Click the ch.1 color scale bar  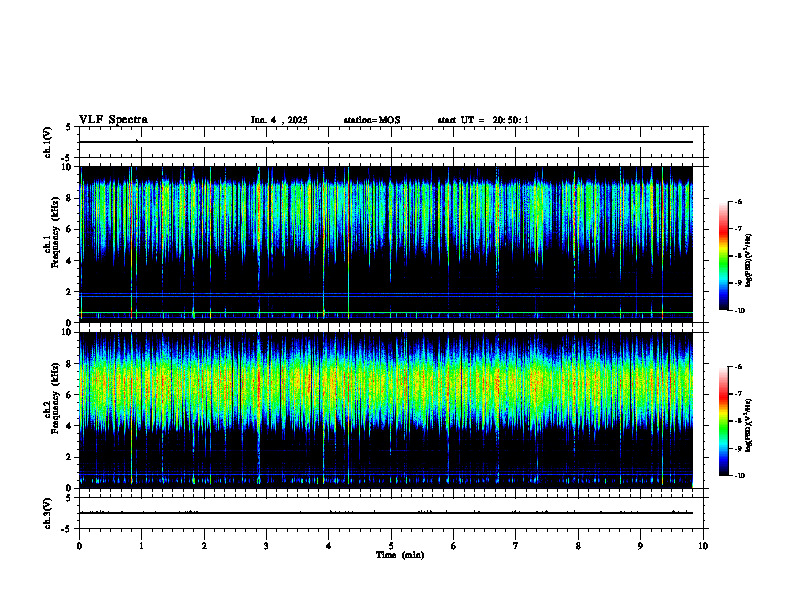tap(723, 256)
